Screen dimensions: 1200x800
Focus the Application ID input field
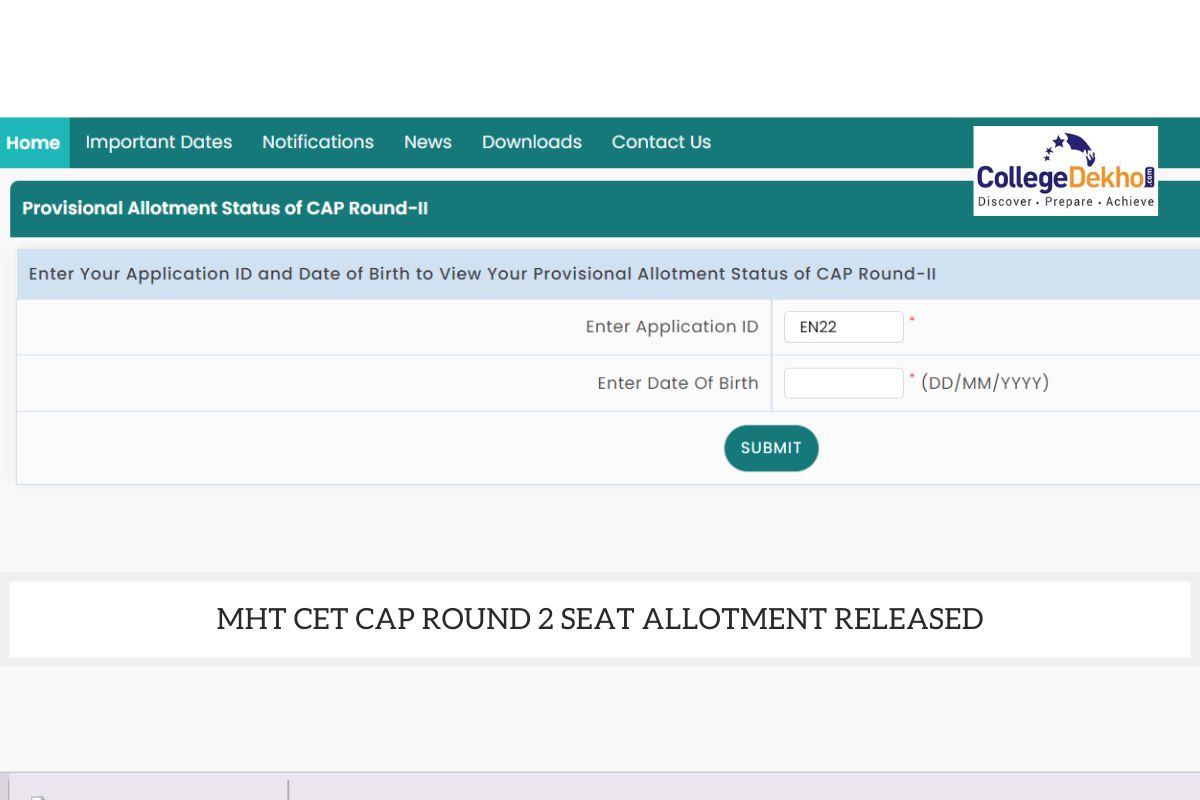pyautogui.click(x=843, y=327)
